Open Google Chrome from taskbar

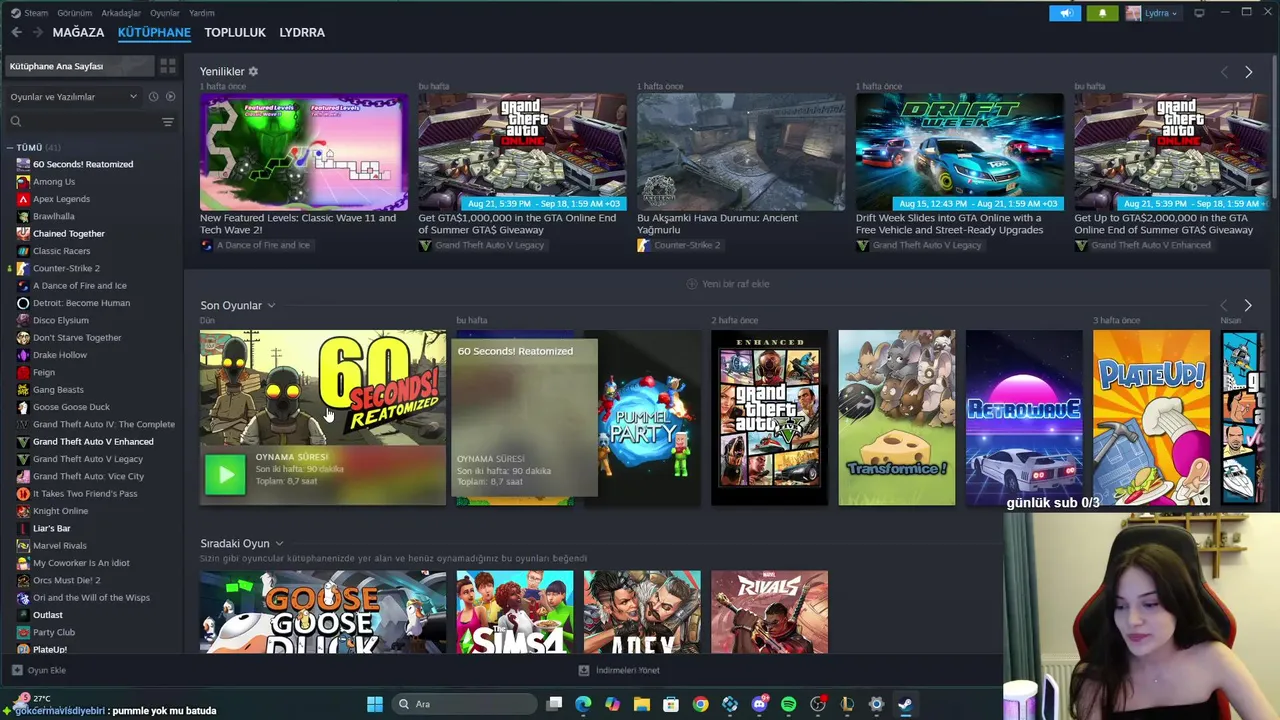(700, 704)
